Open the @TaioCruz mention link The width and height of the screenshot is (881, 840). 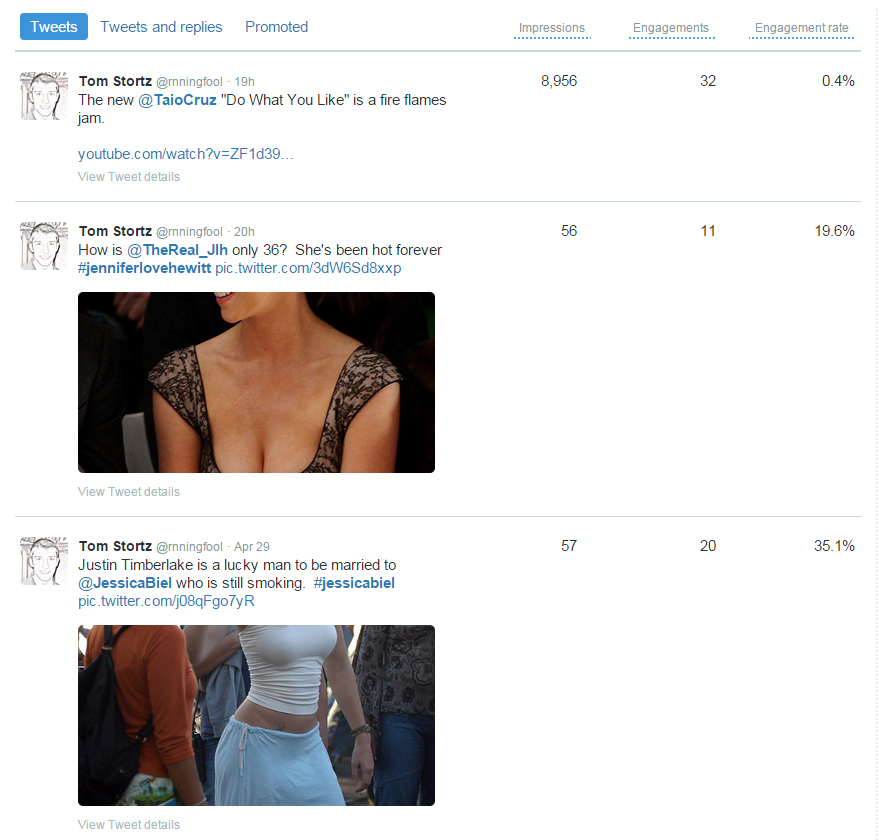(177, 100)
